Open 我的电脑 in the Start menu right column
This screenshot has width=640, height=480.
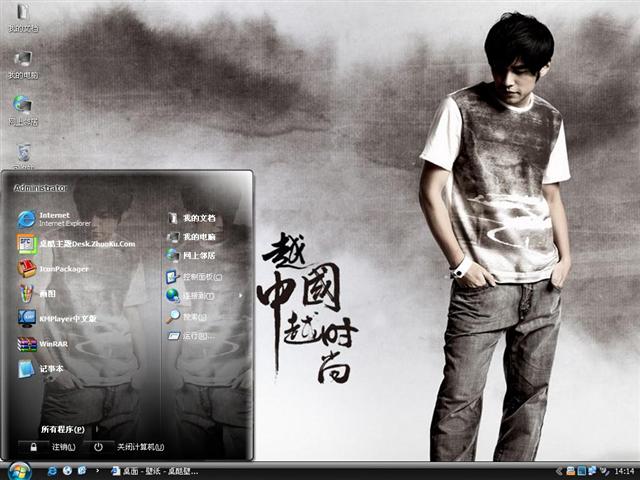coord(191,237)
